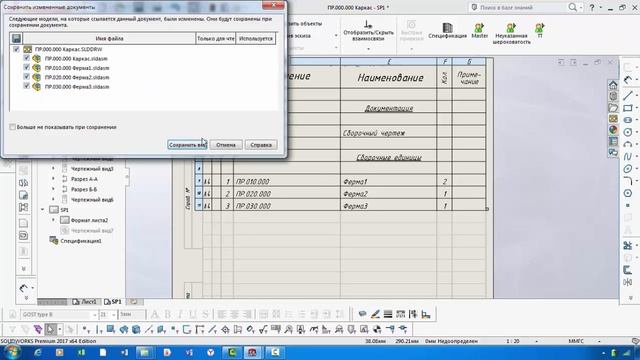Select the Corner Rectangle sketch tool
640x360 pixels.
[x=628, y=108]
